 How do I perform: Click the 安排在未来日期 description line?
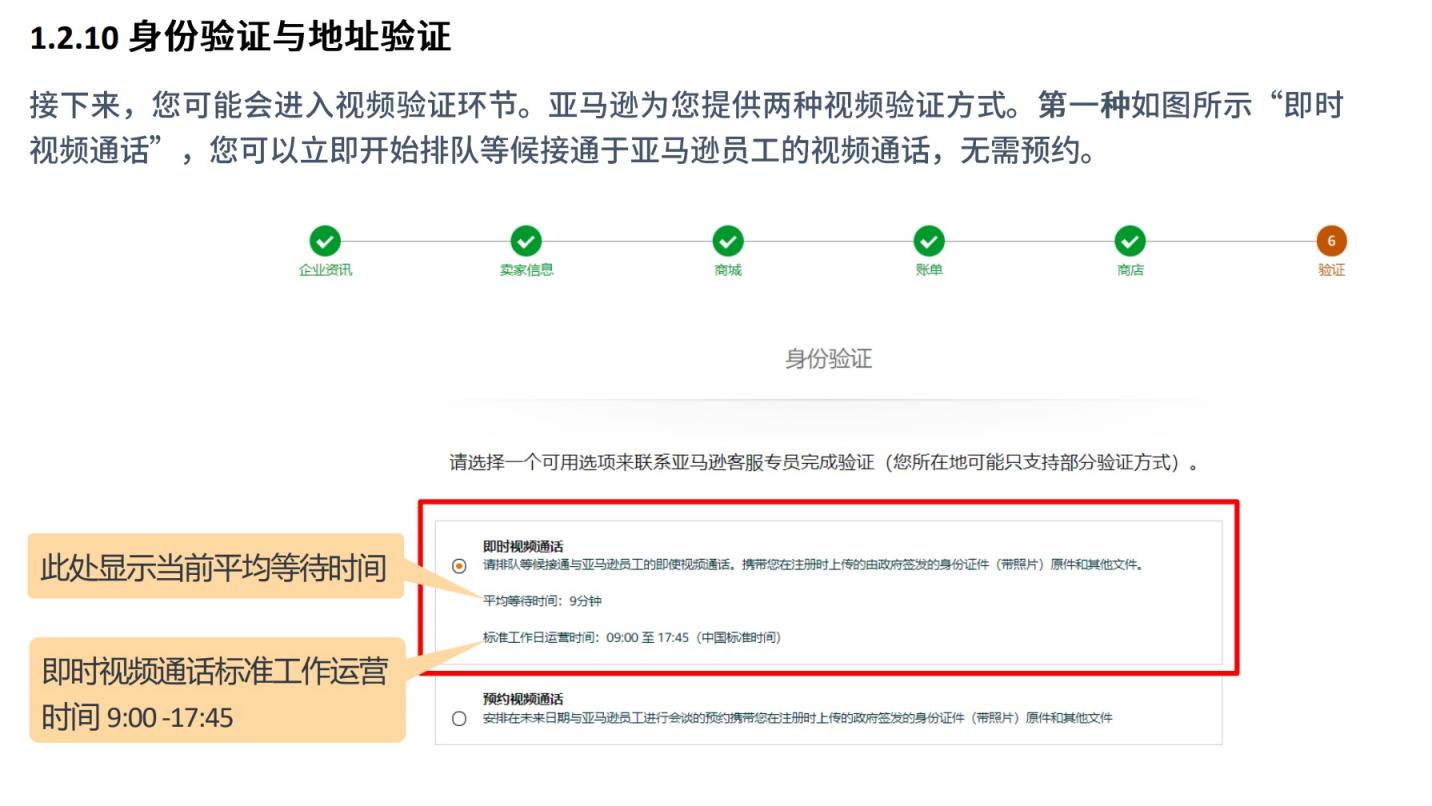pos(797,718)
